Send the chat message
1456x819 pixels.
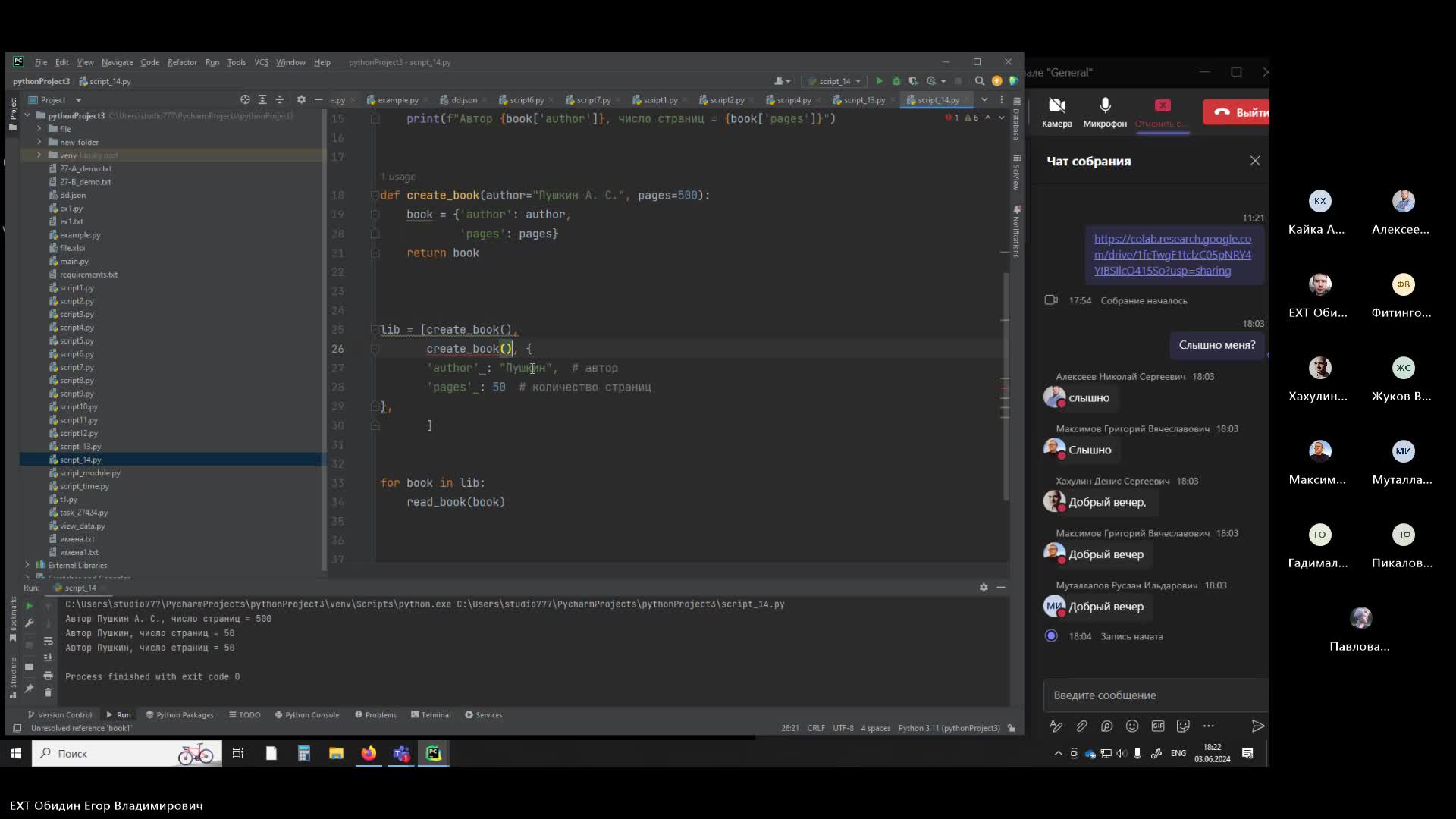(x=1257, y=726)
